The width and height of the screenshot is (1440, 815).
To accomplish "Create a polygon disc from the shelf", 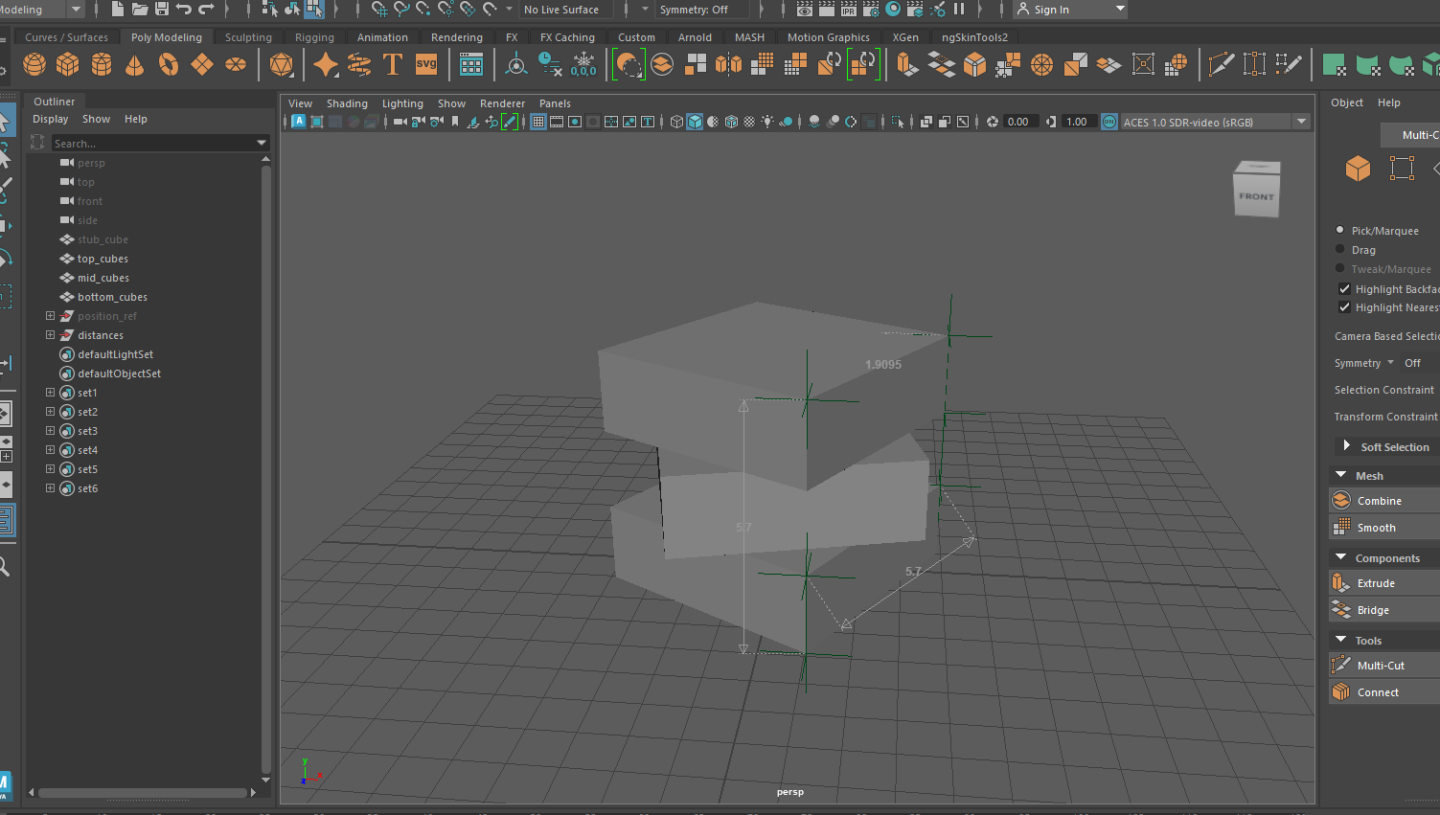I will 236,65.
